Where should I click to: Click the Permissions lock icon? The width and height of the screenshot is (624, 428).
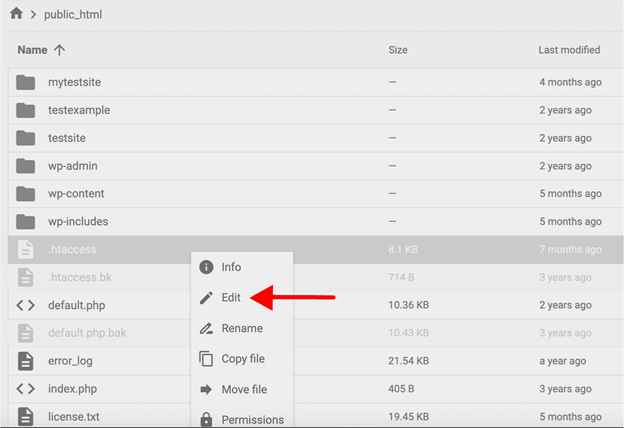coord(207,419)
